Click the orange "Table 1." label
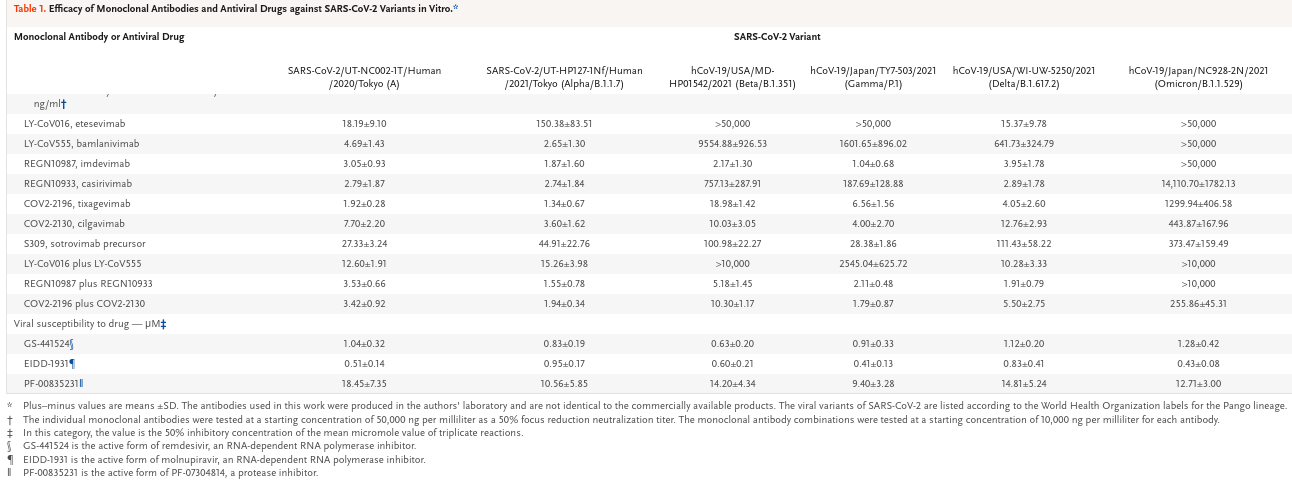 tap(29, 8)
